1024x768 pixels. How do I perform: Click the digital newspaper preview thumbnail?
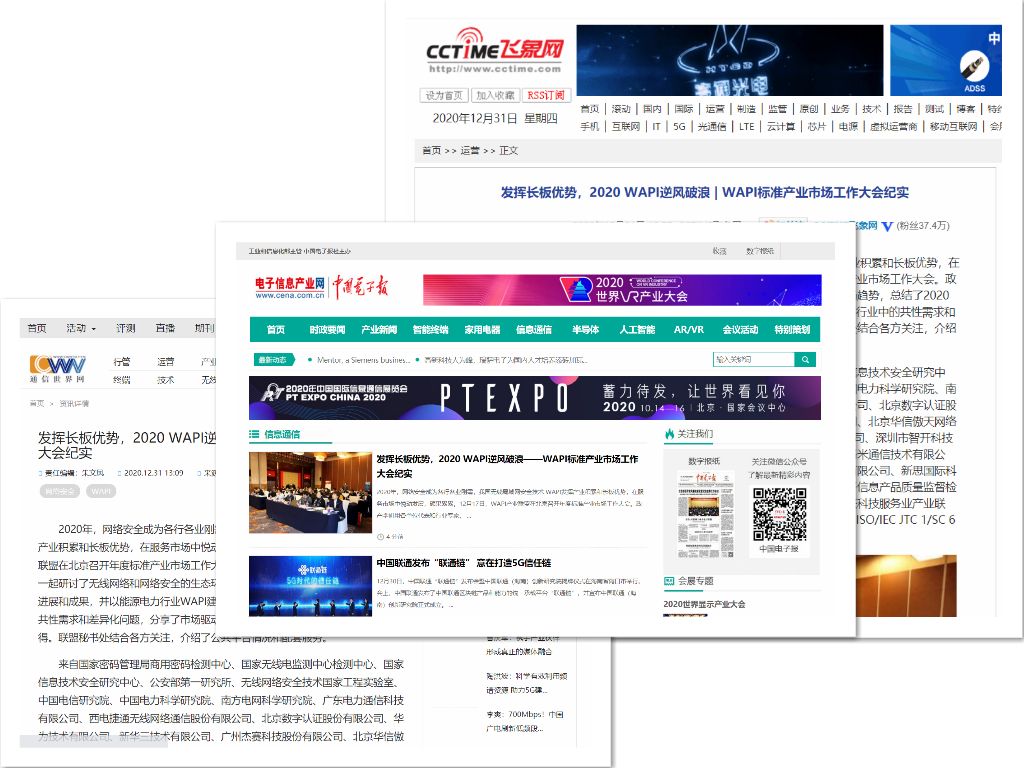[705, 513]
